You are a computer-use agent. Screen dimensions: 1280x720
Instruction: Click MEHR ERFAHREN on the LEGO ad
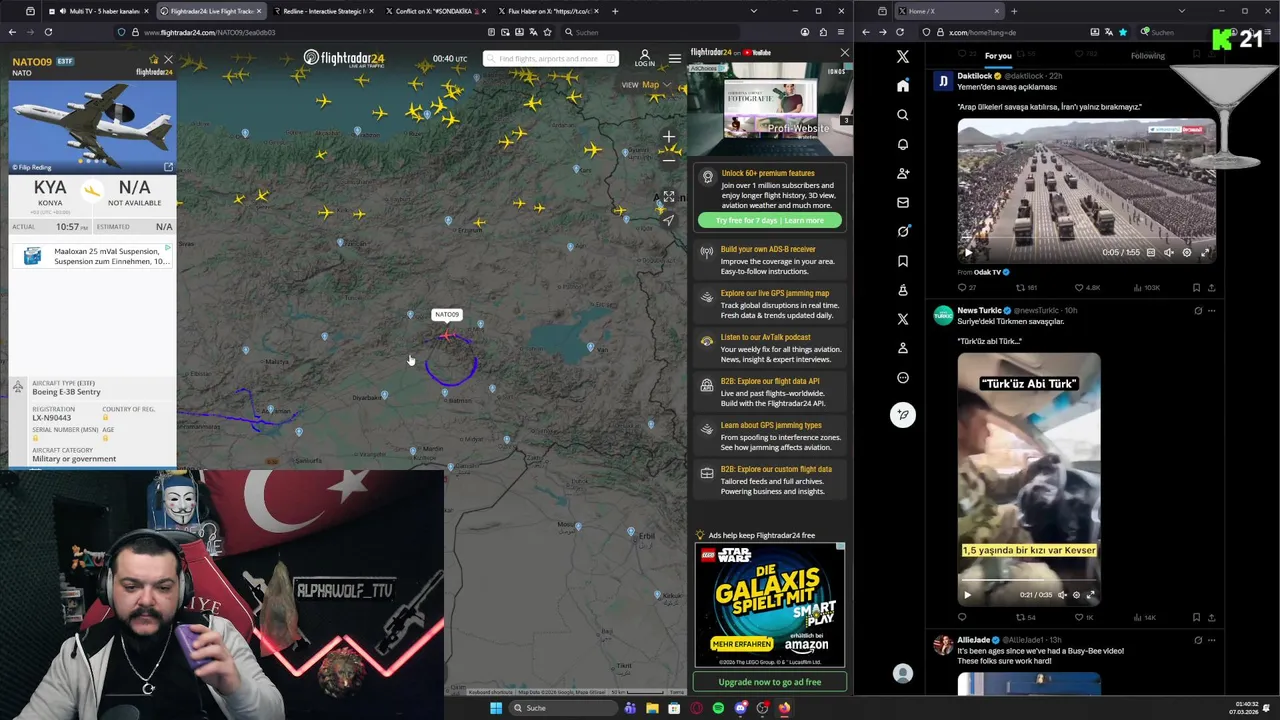point(741,644)
